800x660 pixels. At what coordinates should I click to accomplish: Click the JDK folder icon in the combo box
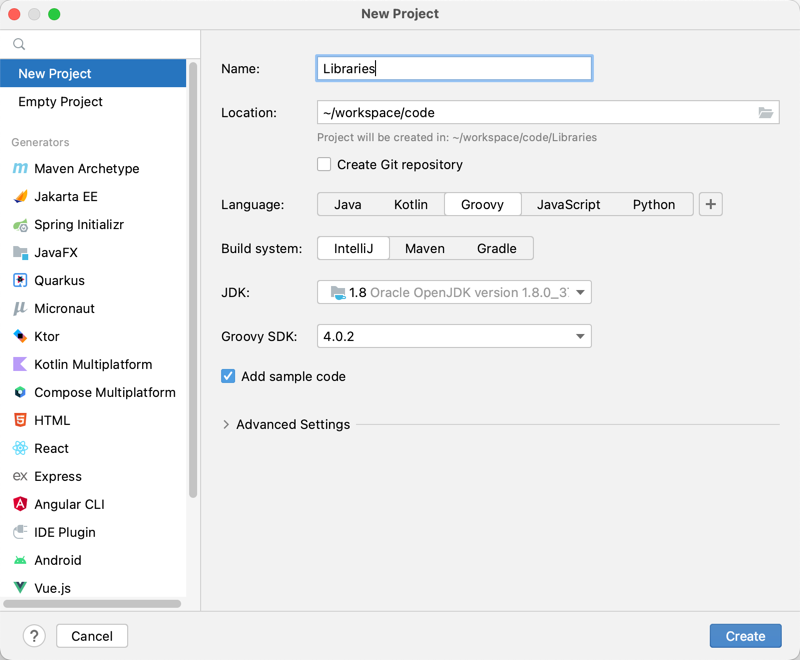click(338, 293)
